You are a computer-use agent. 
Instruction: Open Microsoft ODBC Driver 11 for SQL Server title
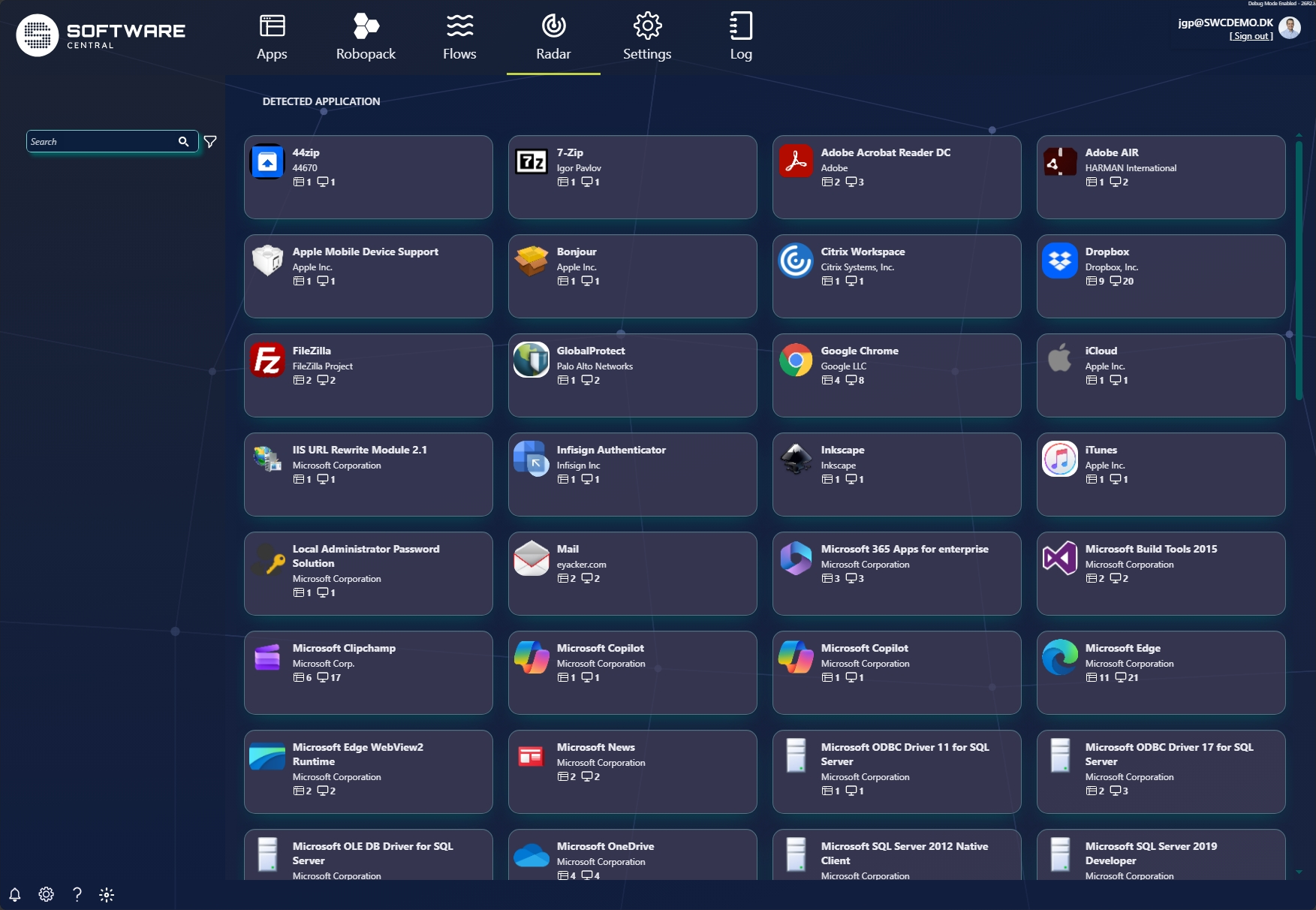905,754
